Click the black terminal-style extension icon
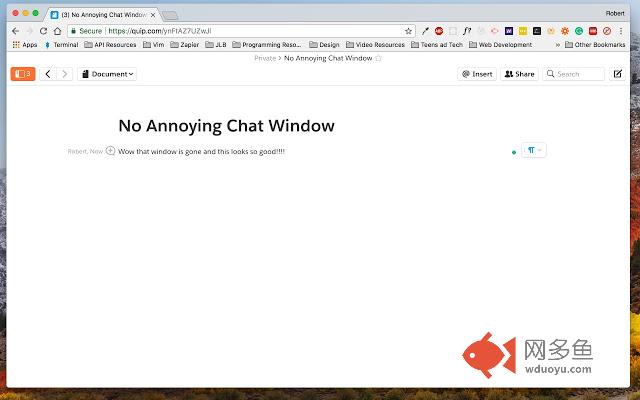Screen dimensions: 640x400 537,31
